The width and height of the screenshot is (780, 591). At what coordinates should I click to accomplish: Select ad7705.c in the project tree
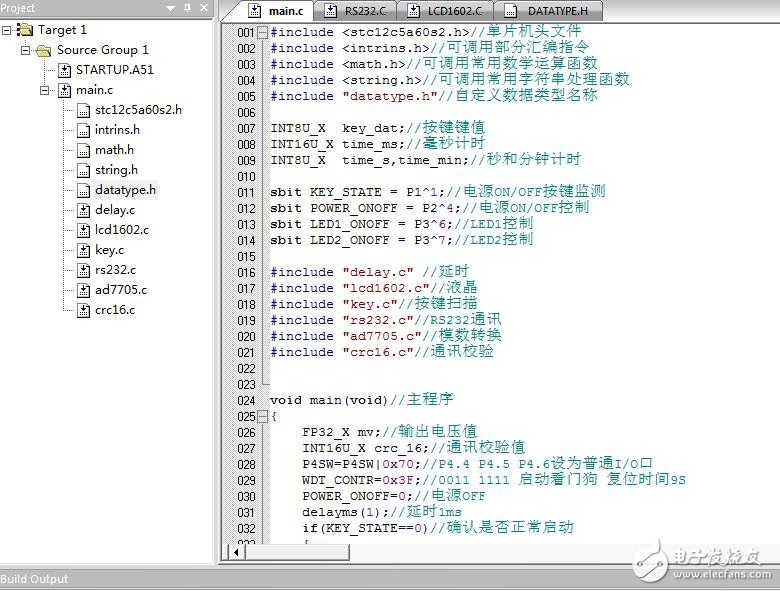point(121,290)
